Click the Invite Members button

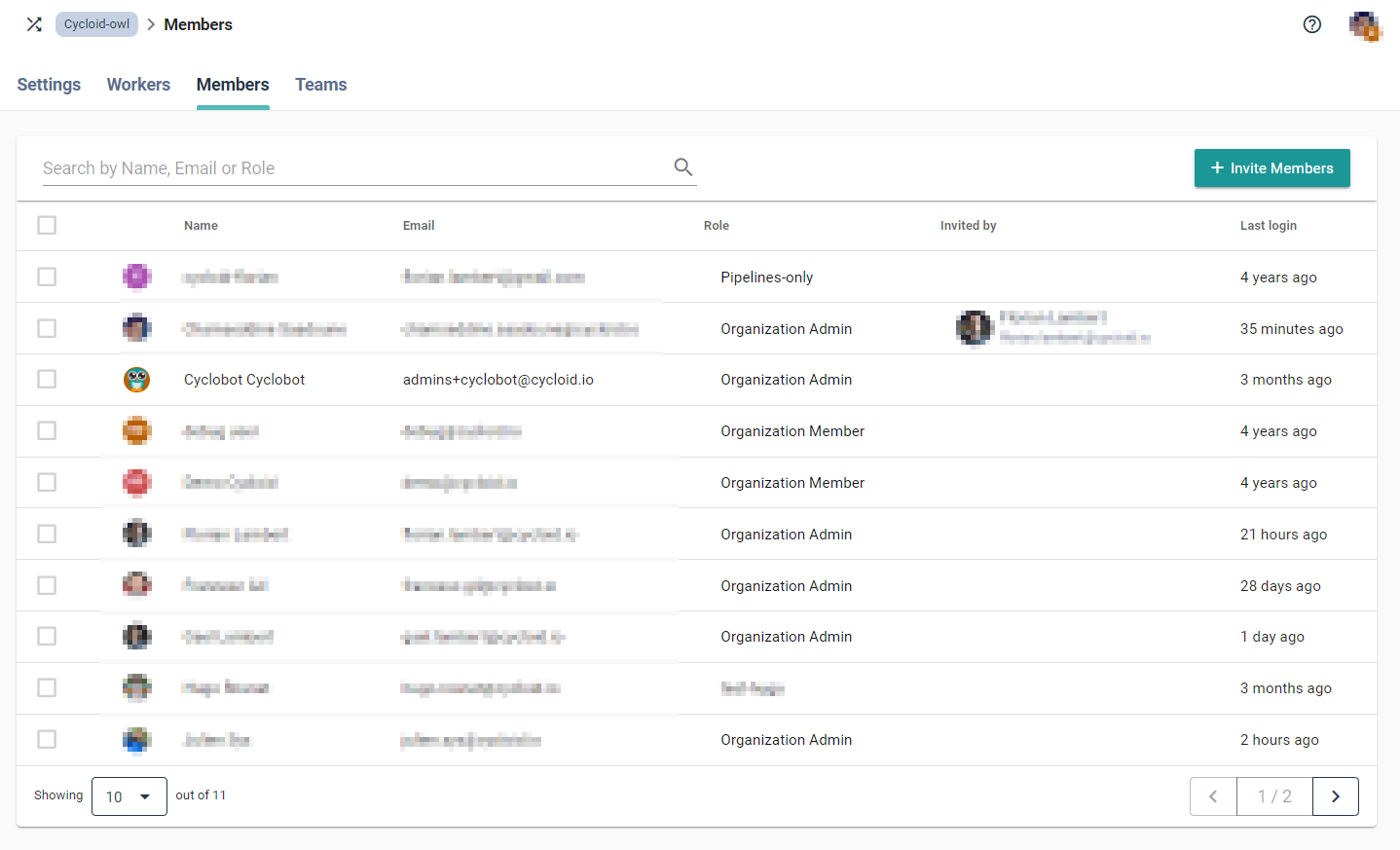pyautogui.click(x=1271, y=167)
